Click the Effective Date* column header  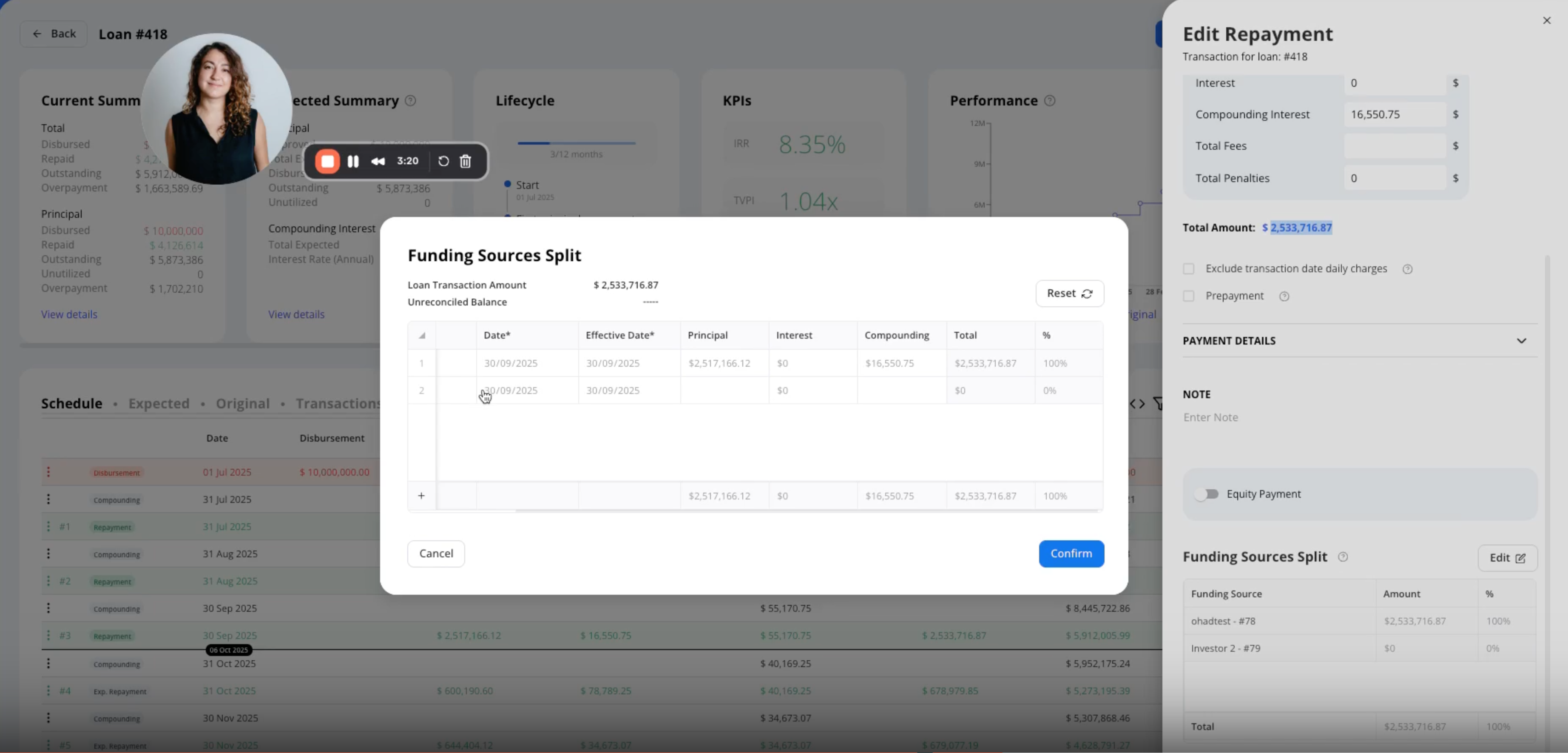click(x=629, y=336)
